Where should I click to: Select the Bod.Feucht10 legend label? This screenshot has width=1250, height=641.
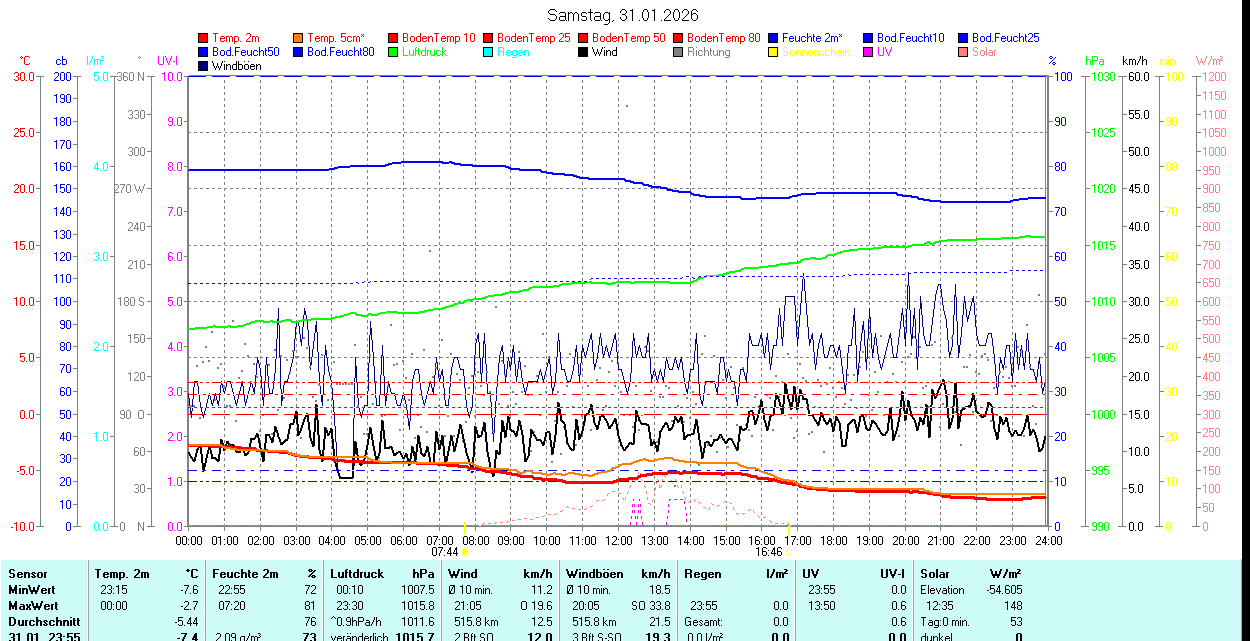910,38
